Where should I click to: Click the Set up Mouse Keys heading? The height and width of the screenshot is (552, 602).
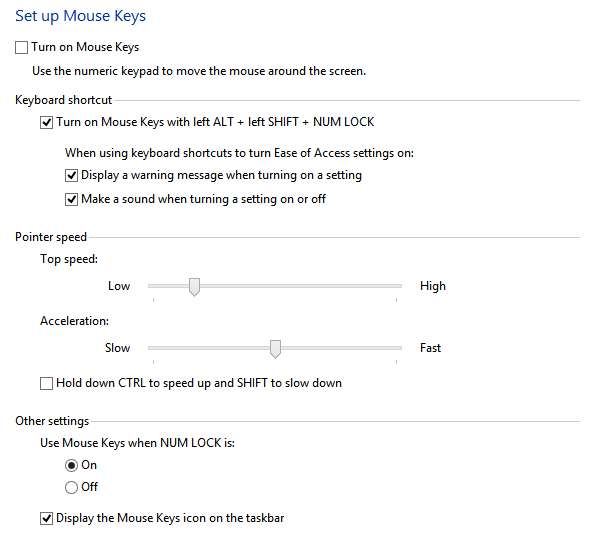coord(80,16)
